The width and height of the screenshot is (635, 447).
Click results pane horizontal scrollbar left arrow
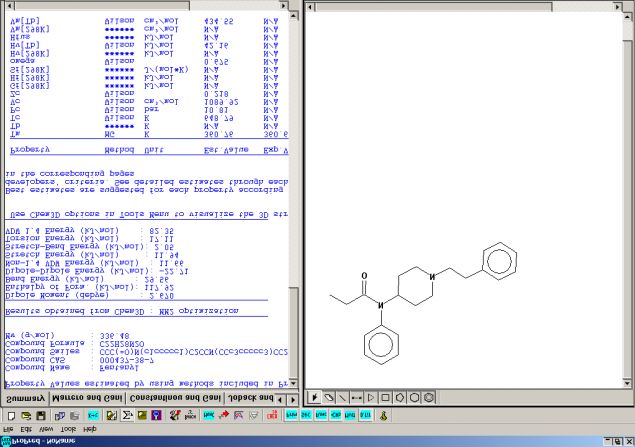(10, 6)
